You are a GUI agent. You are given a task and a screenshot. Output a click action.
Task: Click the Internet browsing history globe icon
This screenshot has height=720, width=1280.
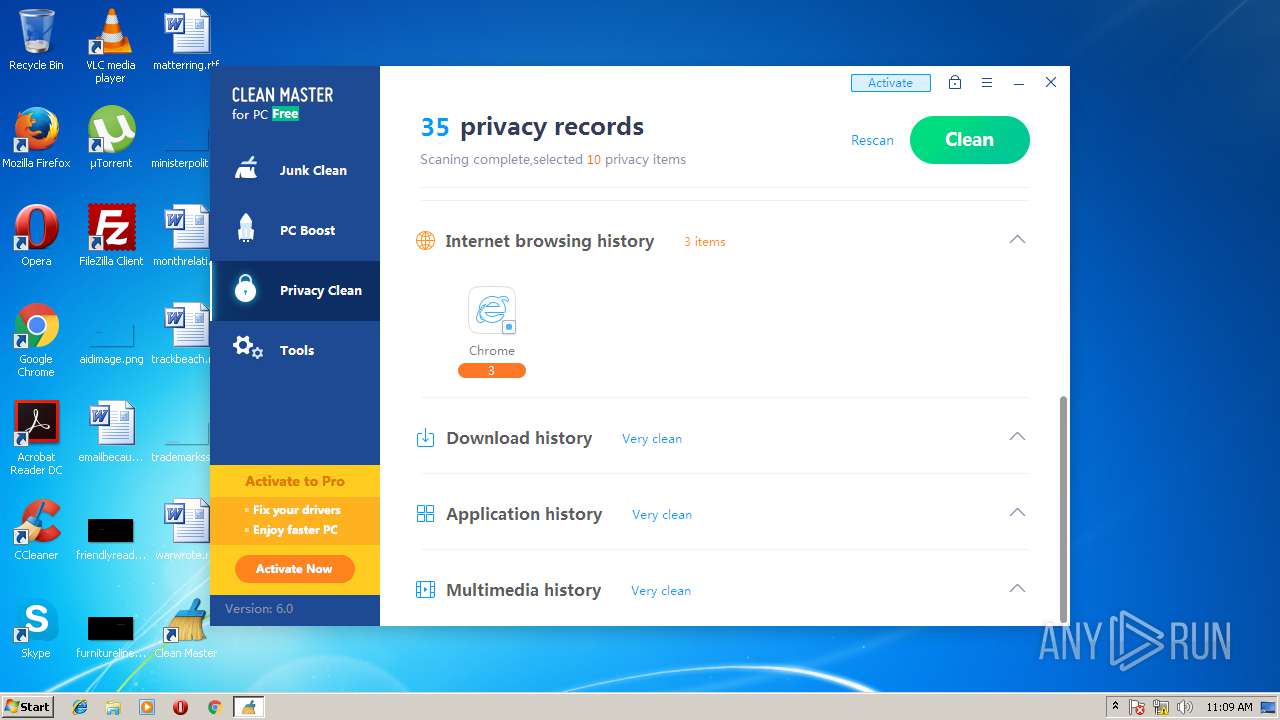pos(425,241)
